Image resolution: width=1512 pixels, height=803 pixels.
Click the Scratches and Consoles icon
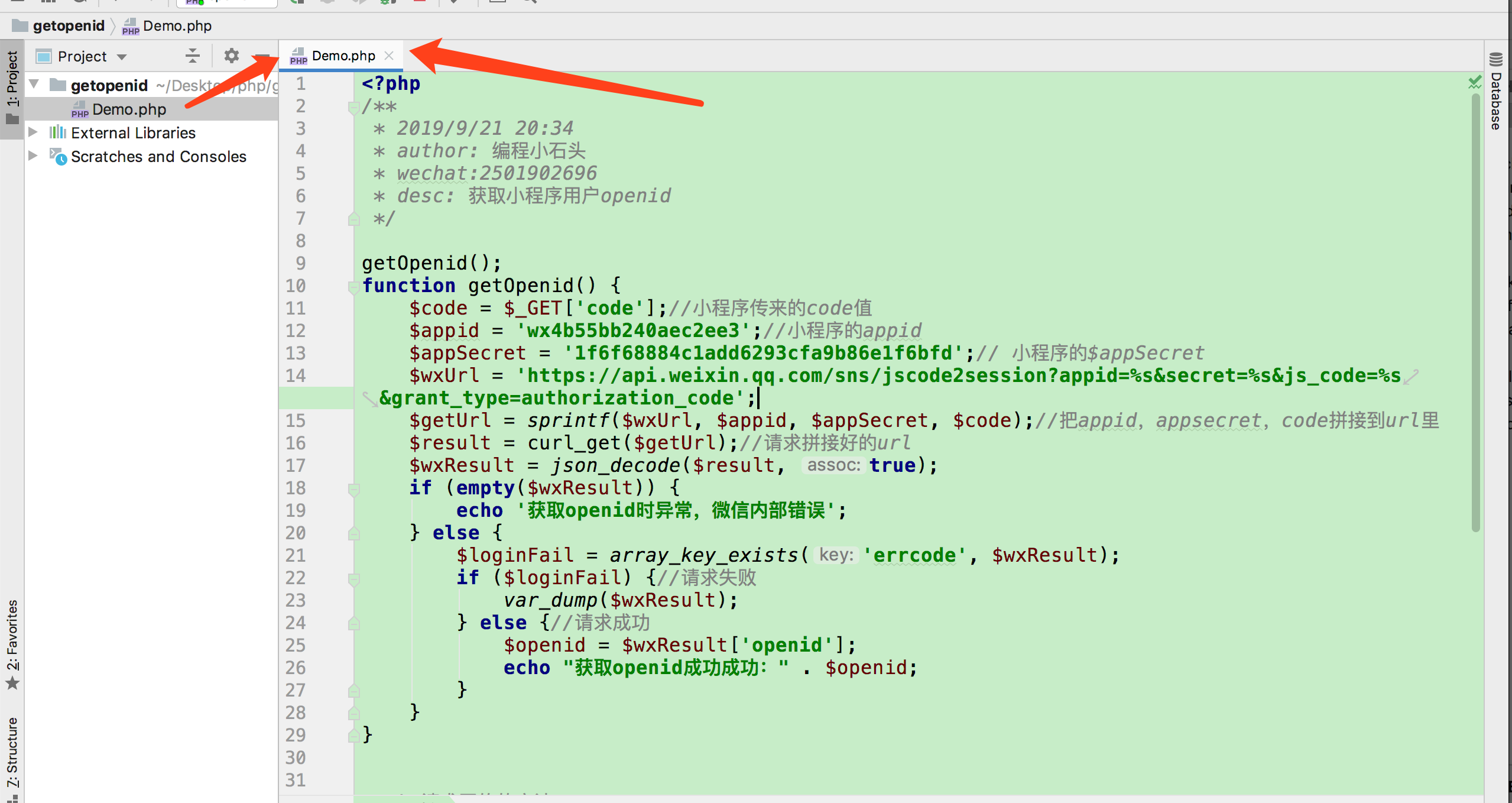(x=58, y=157)
